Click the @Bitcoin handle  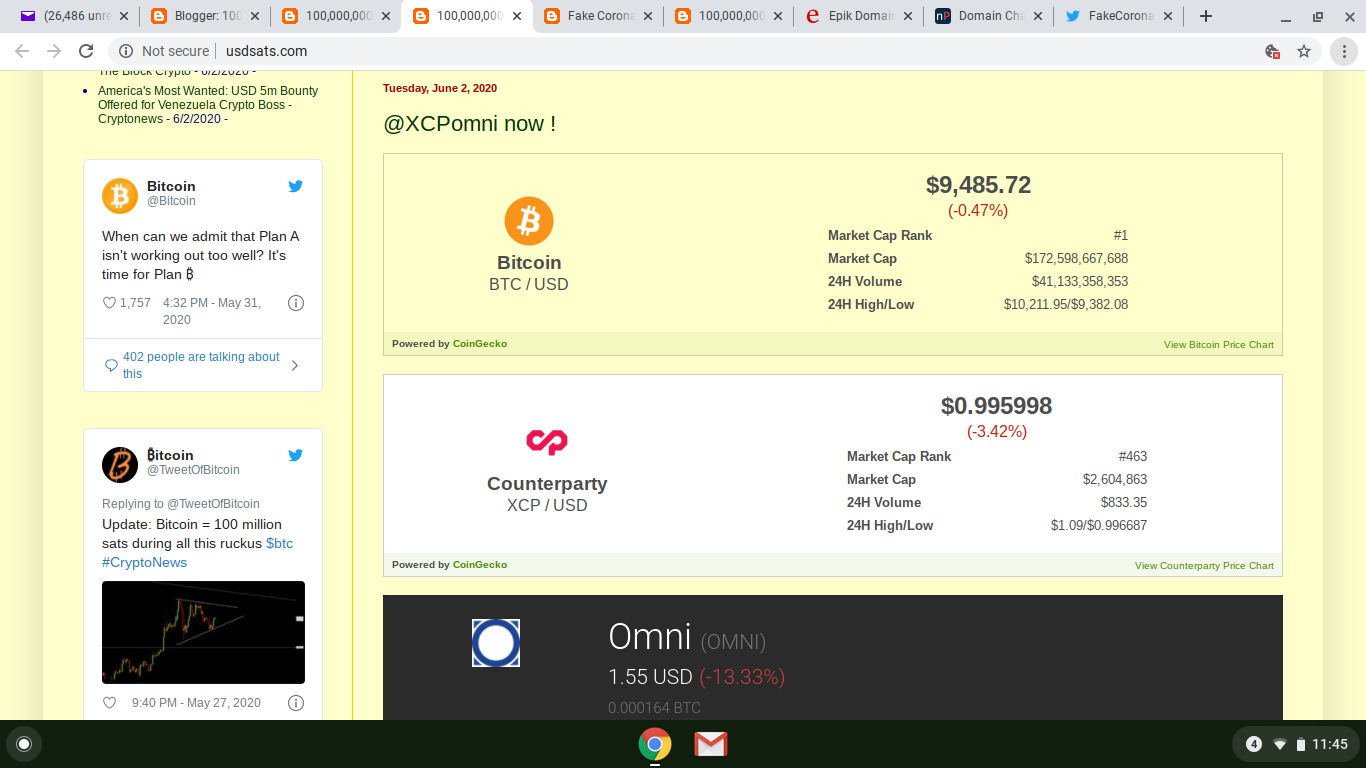171,201
